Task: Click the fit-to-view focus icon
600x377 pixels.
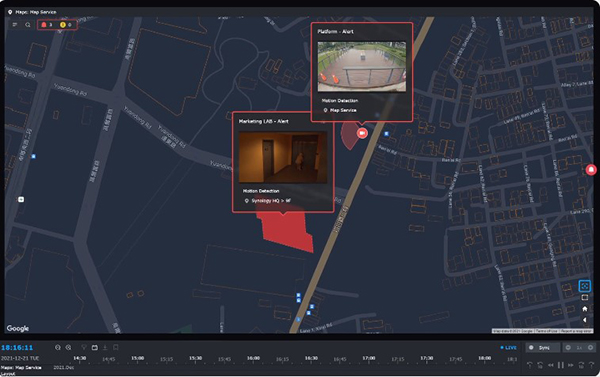Action: point(584,286)
